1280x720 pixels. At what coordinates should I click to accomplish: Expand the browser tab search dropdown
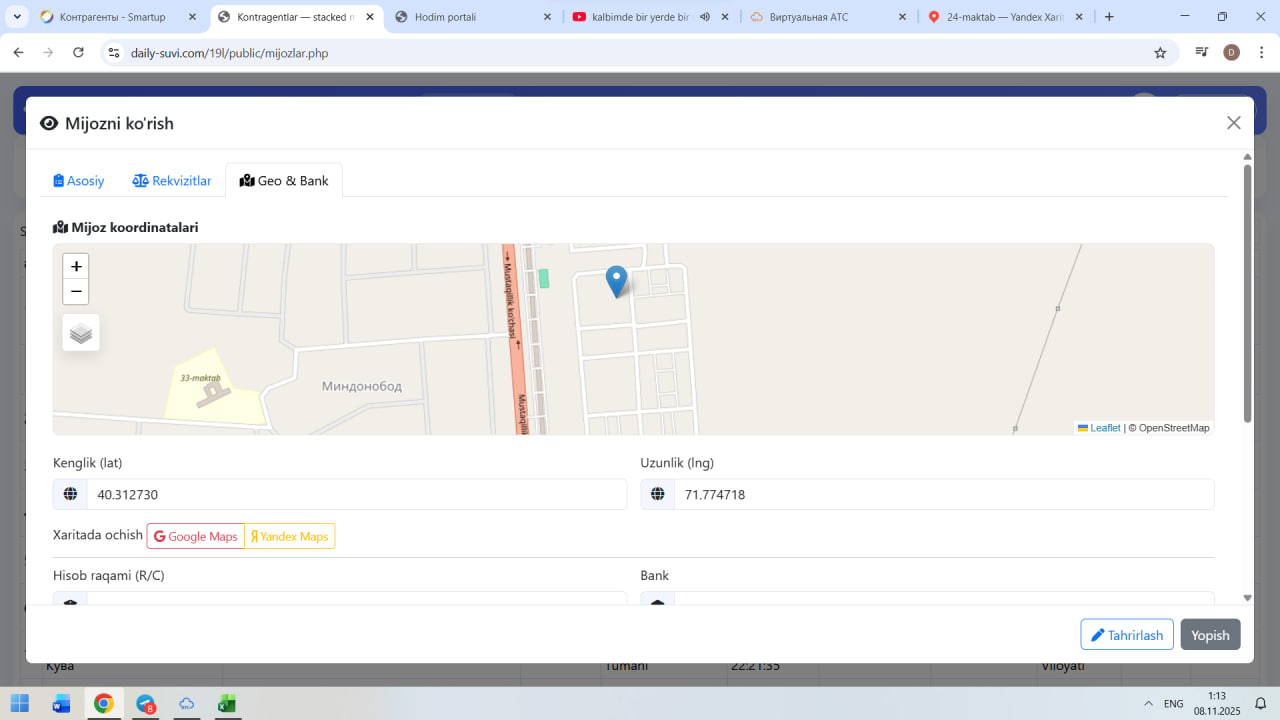point(17,17)
